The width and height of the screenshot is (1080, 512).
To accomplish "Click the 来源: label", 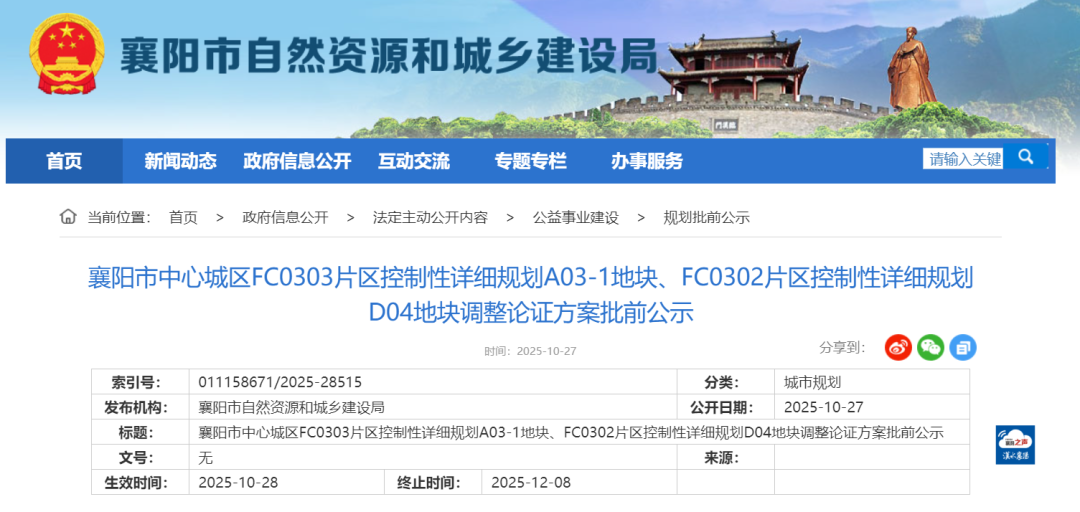I will pos(721,458).
